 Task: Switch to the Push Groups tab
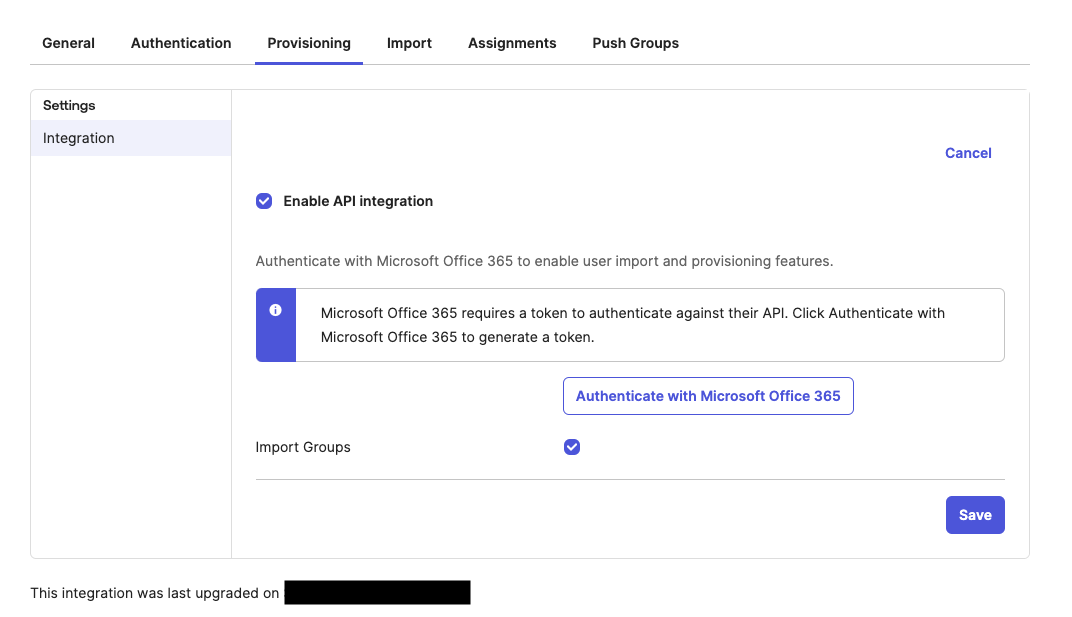(635, 43)
